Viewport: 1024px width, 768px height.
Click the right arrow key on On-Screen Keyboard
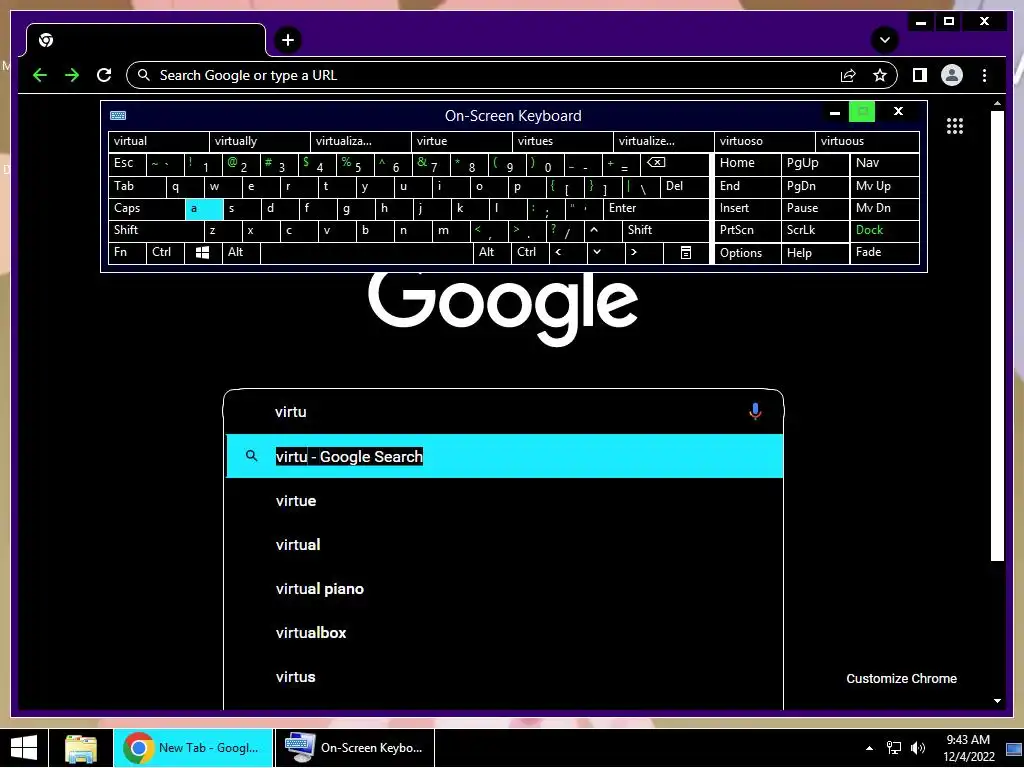coord(644,253)
